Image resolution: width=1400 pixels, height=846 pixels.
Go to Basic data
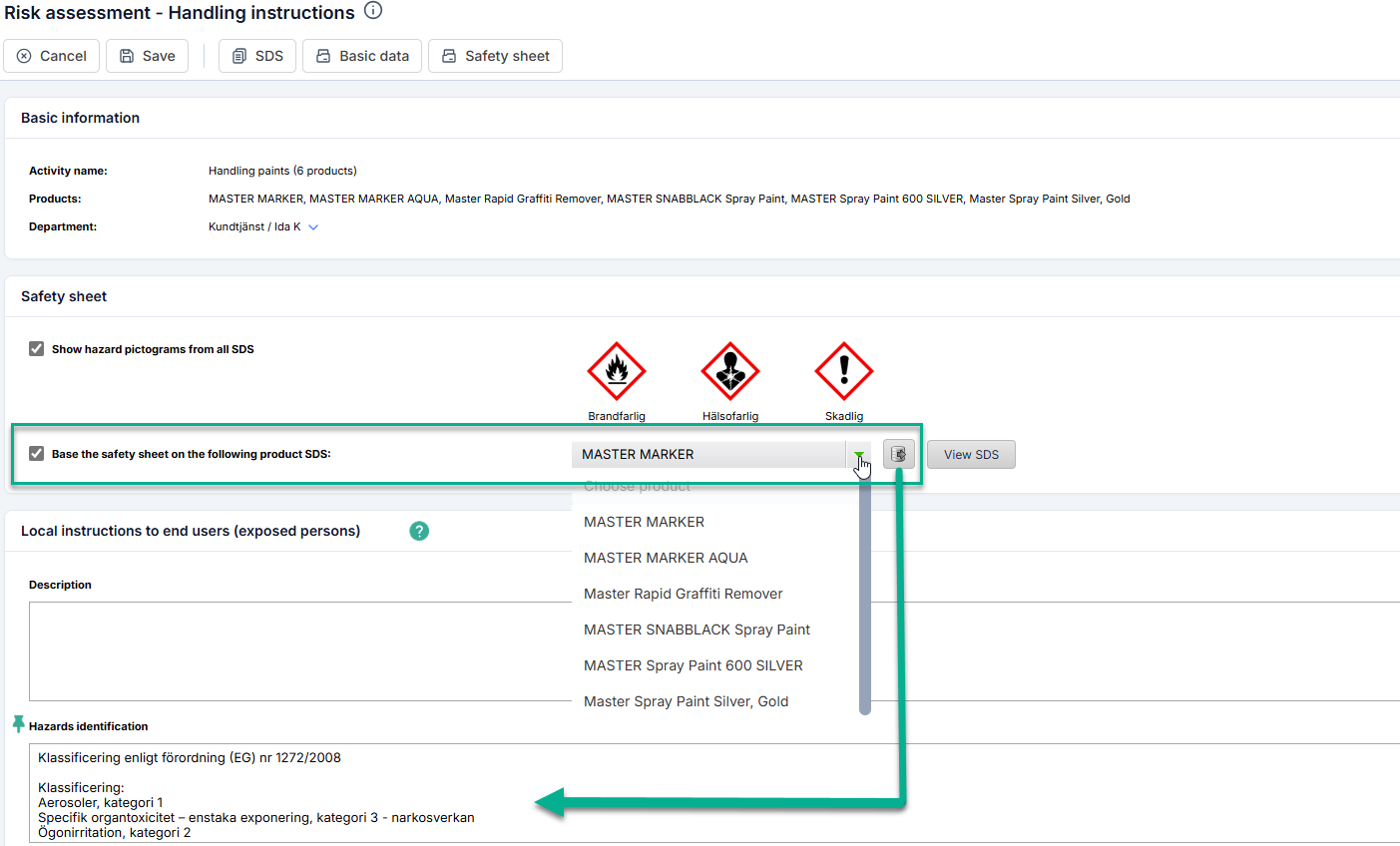coord(362,56)
